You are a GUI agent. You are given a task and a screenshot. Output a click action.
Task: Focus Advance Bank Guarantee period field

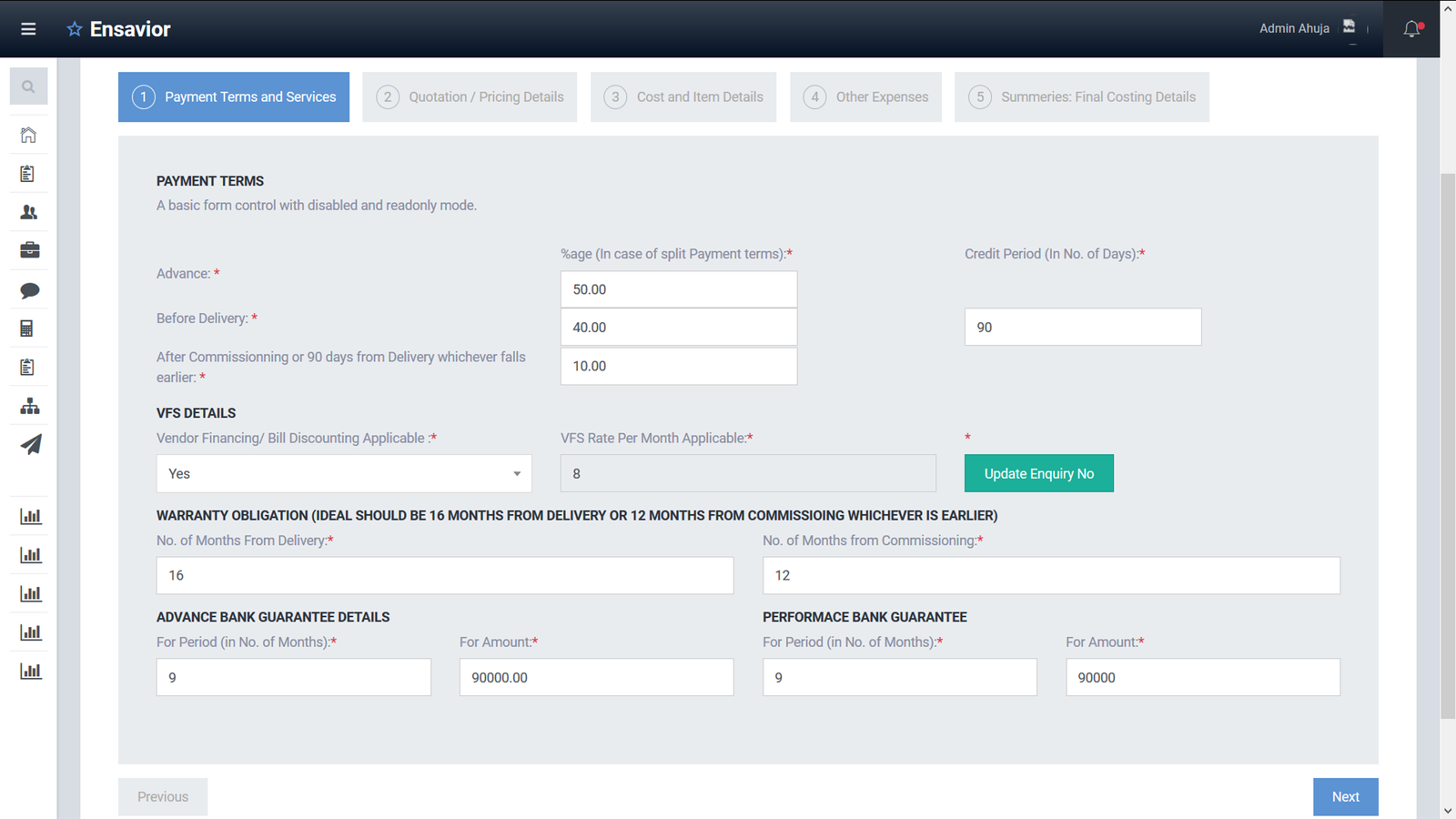(x=294, y=677)
